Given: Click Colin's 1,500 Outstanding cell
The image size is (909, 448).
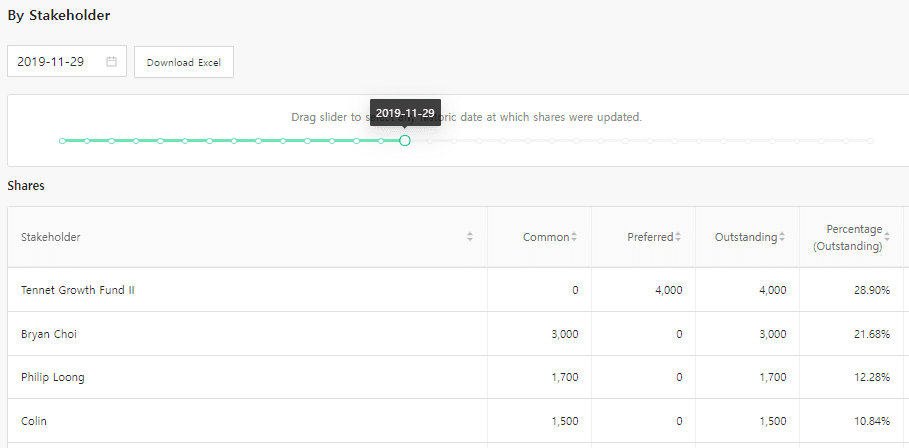Looking at the screenshot, I should coord(748,421).
